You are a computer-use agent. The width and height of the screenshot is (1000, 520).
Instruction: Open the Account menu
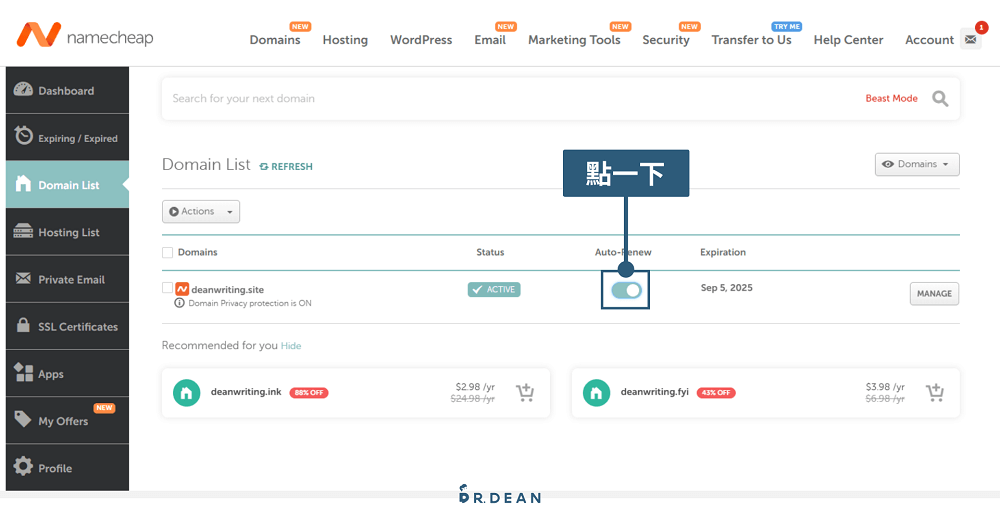[x=929, y=40]
